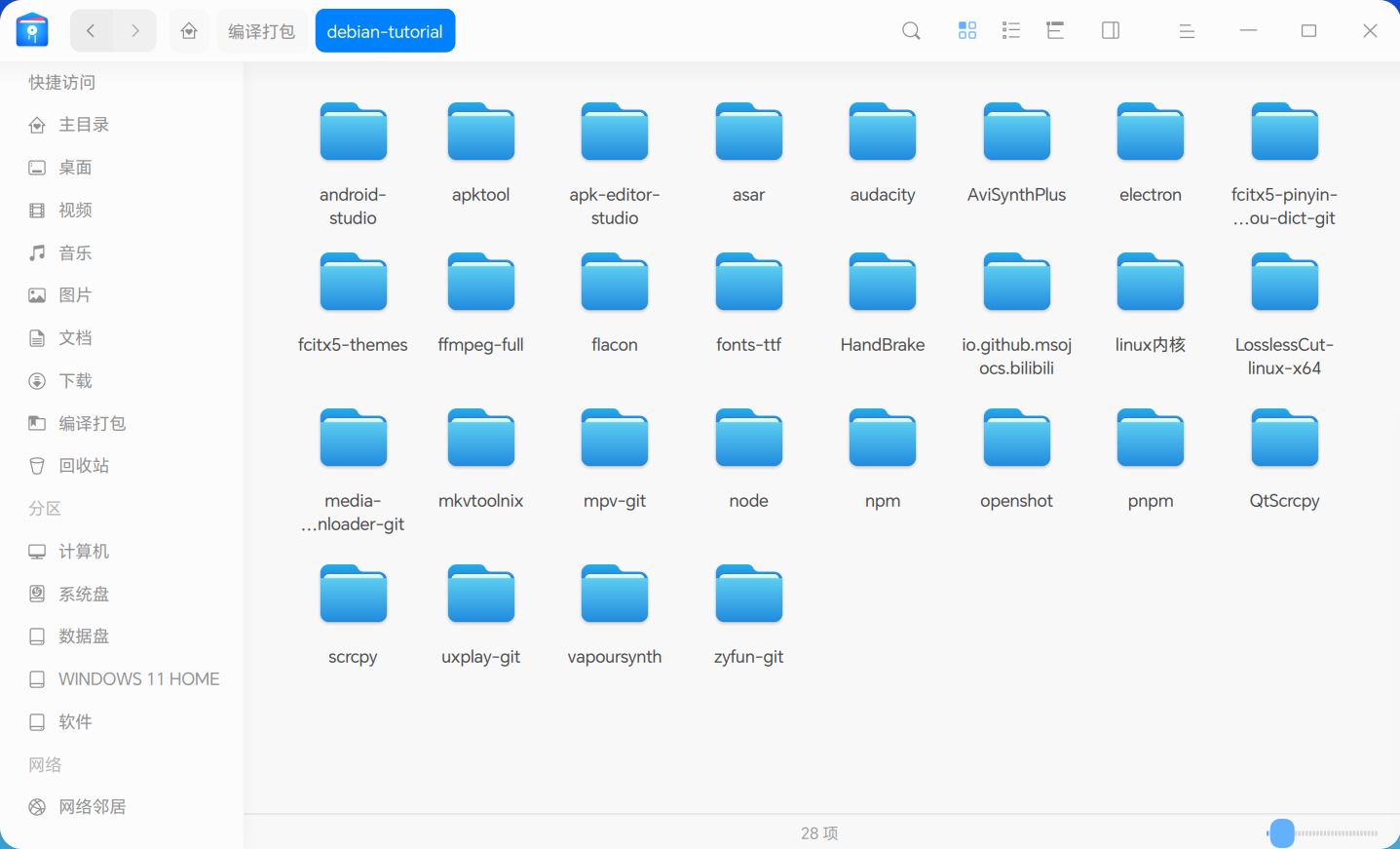Switch to tree view mode
1400x849 pixels.
1055,31
